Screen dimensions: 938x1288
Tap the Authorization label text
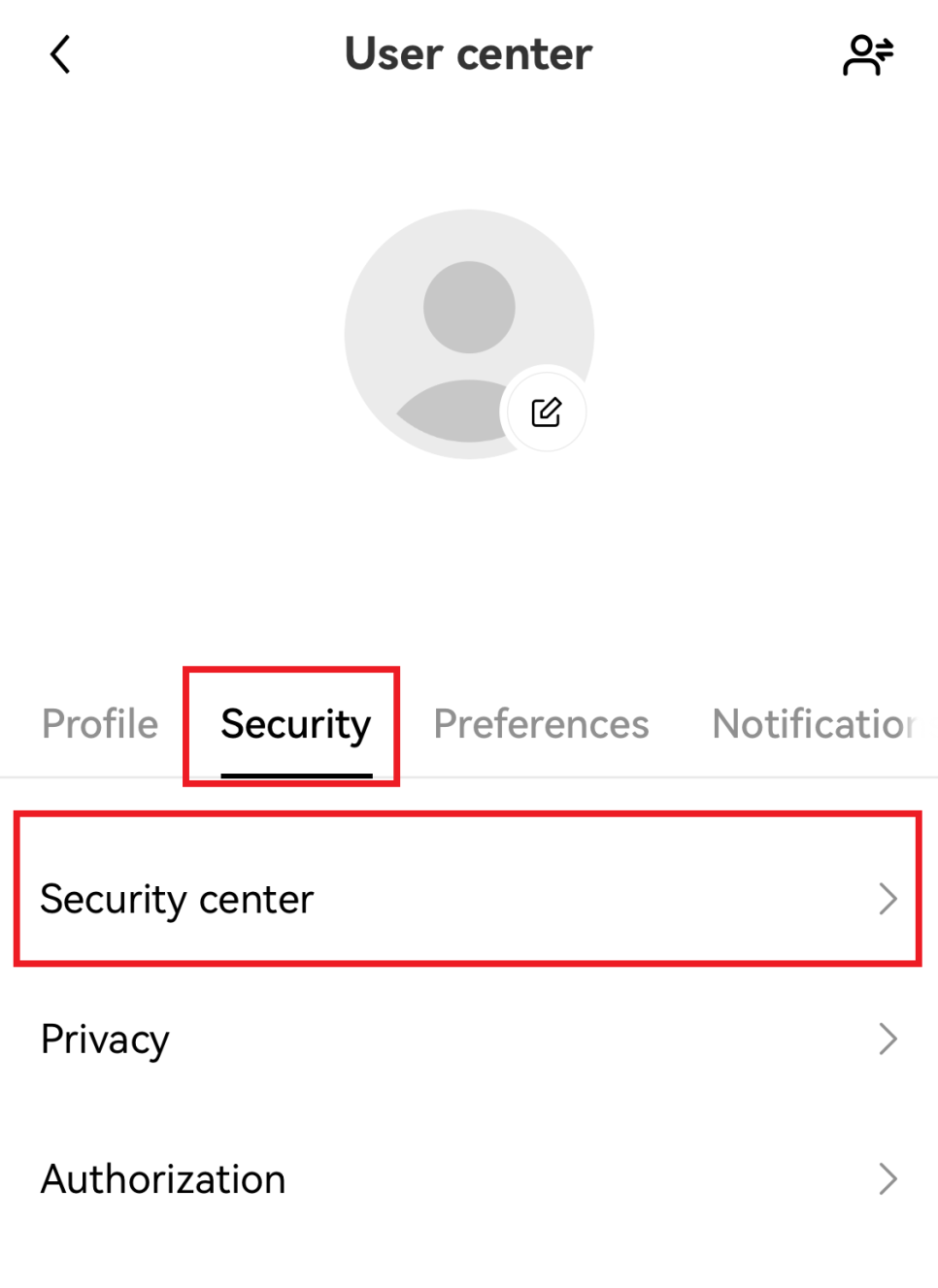[163, 1179]
